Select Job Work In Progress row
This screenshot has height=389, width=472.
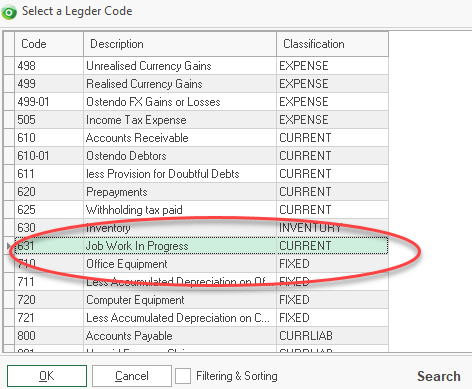point(201,246)
